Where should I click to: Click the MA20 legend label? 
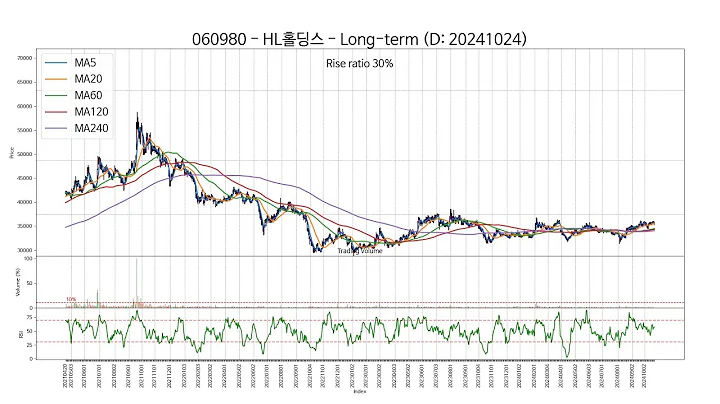coord(88,79)
